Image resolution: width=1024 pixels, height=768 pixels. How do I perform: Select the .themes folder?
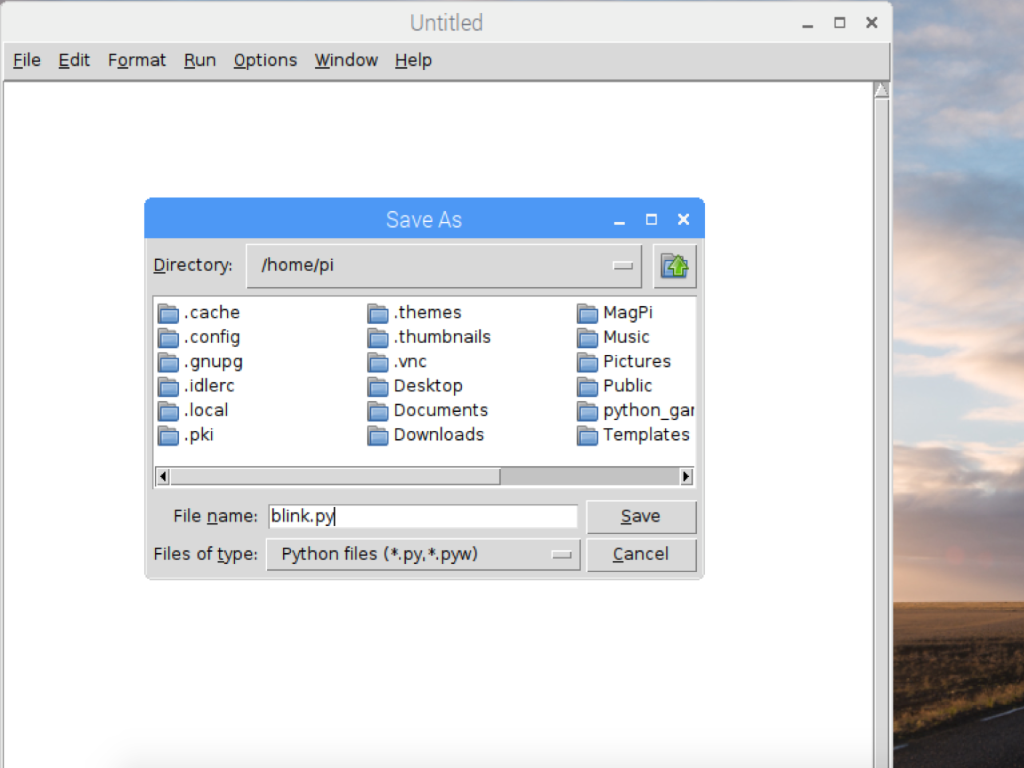click(415, 313)
